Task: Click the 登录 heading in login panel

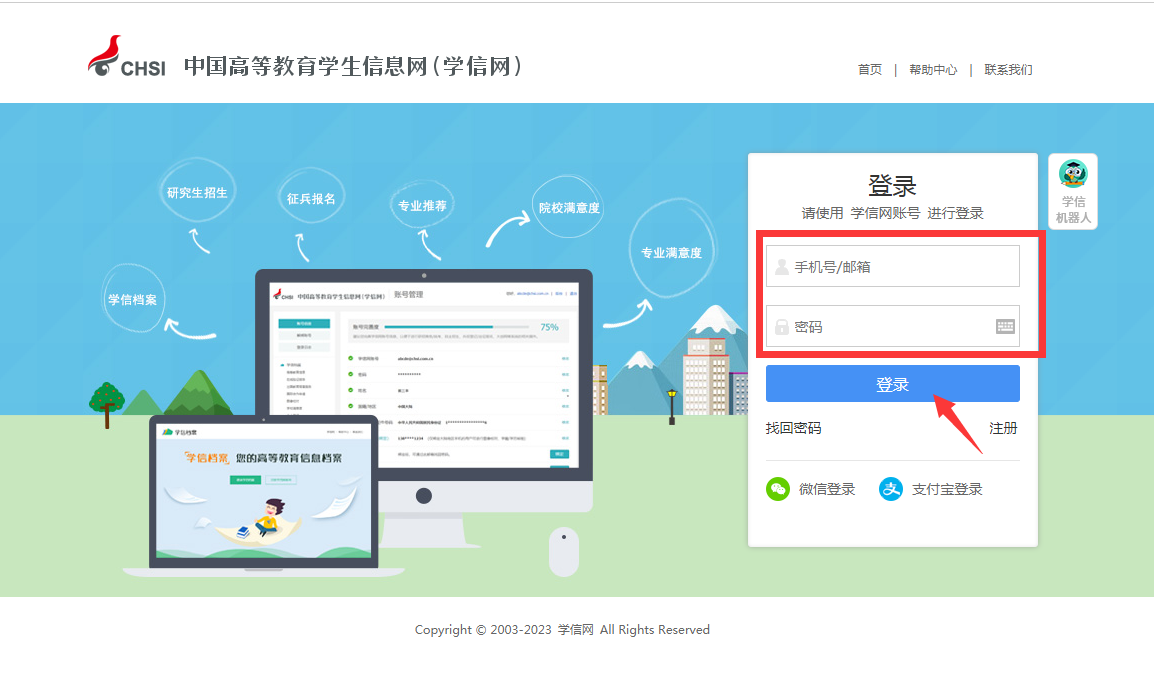Action: (x=892, y=185)
